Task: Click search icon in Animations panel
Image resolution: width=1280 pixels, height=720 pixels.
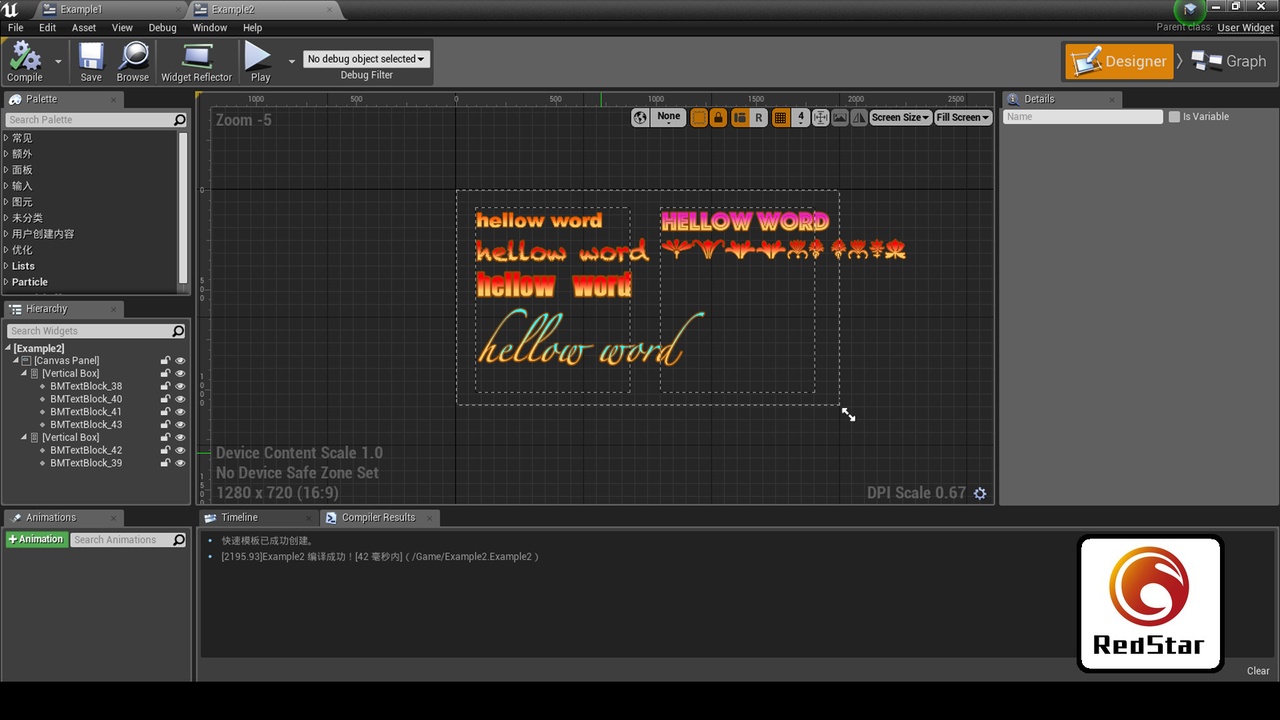Action: point(179,540)
